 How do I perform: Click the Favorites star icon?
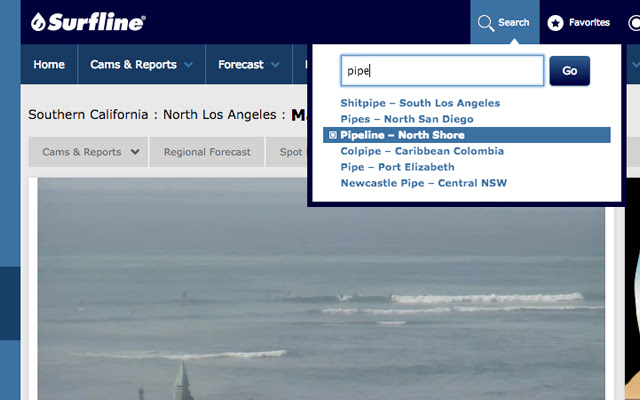tap(555, 23)
